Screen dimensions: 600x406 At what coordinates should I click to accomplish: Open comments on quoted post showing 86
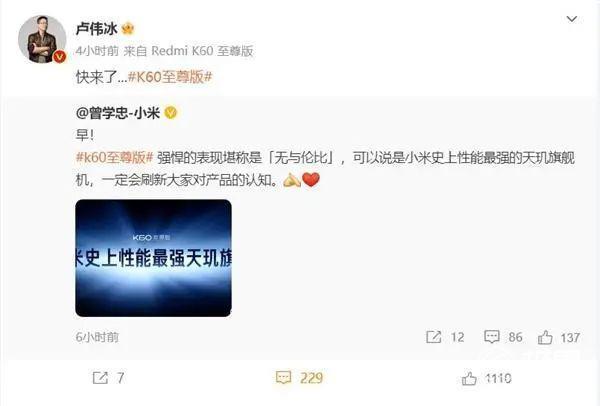[503, 337]
